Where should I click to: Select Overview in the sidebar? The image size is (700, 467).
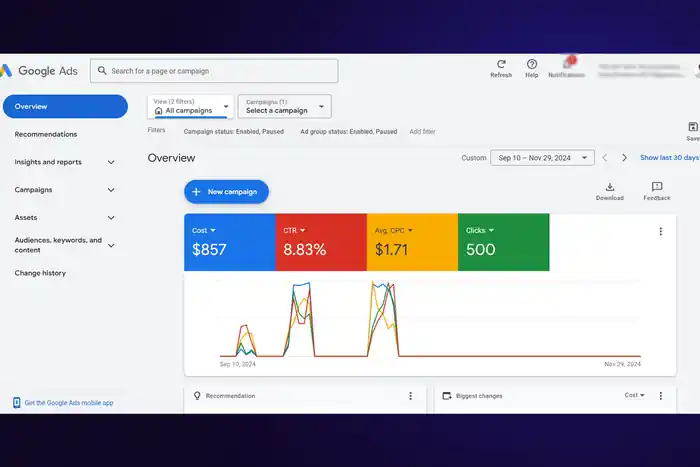[65, 106]
